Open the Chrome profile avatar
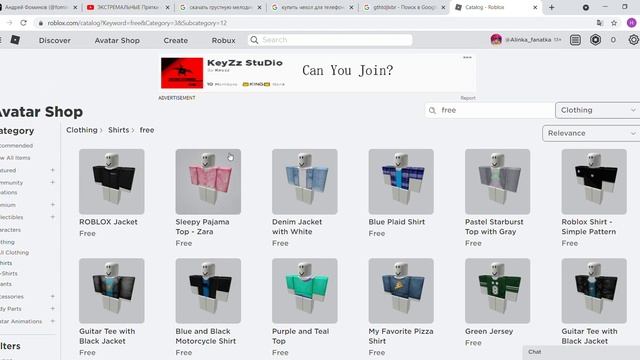This screenshot has width=640, height=360. pyautogui.click(x=631, y=23)
